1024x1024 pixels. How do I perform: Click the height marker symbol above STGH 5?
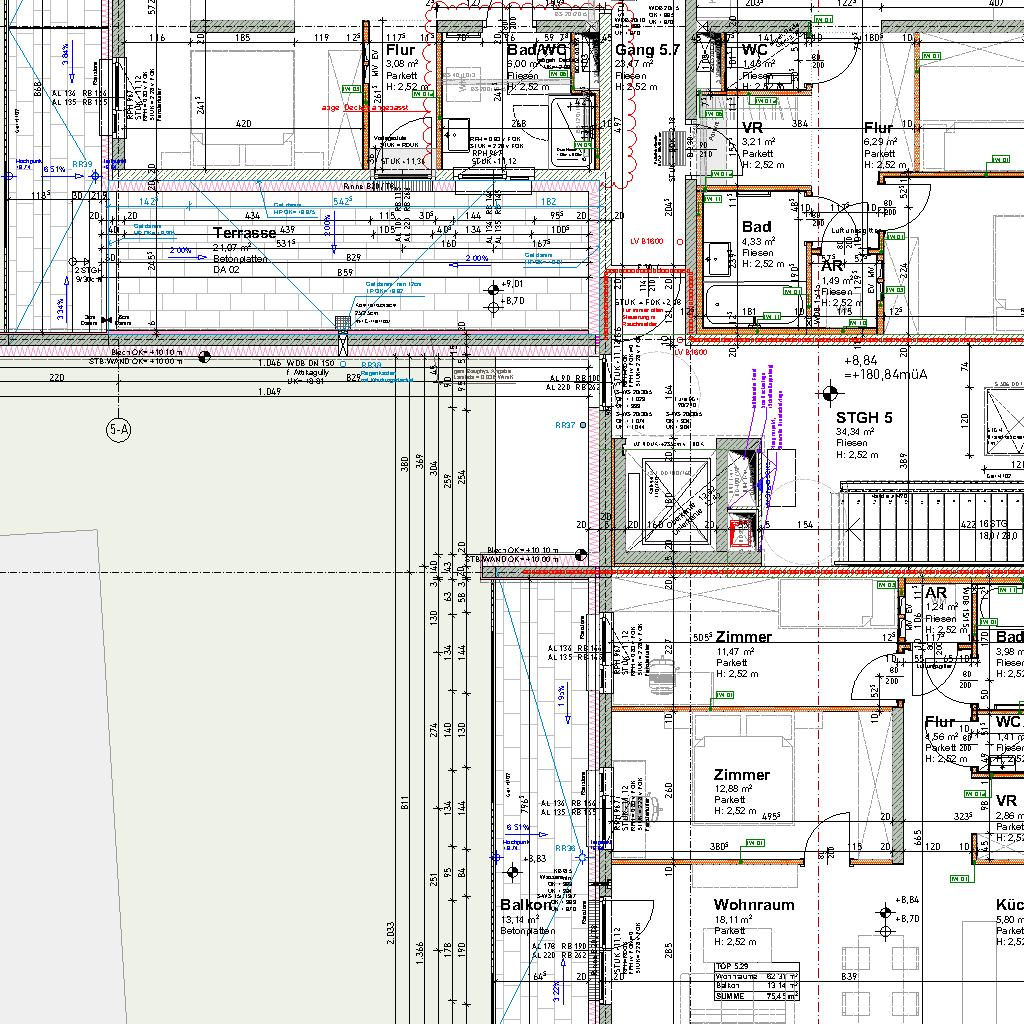pyautogui.click(x=829, y=392)
